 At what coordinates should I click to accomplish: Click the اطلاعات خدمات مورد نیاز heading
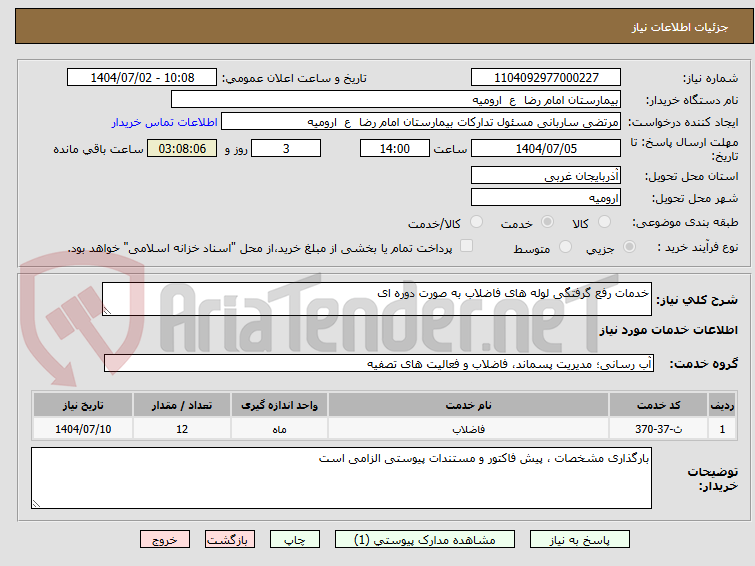coord(668,330)
